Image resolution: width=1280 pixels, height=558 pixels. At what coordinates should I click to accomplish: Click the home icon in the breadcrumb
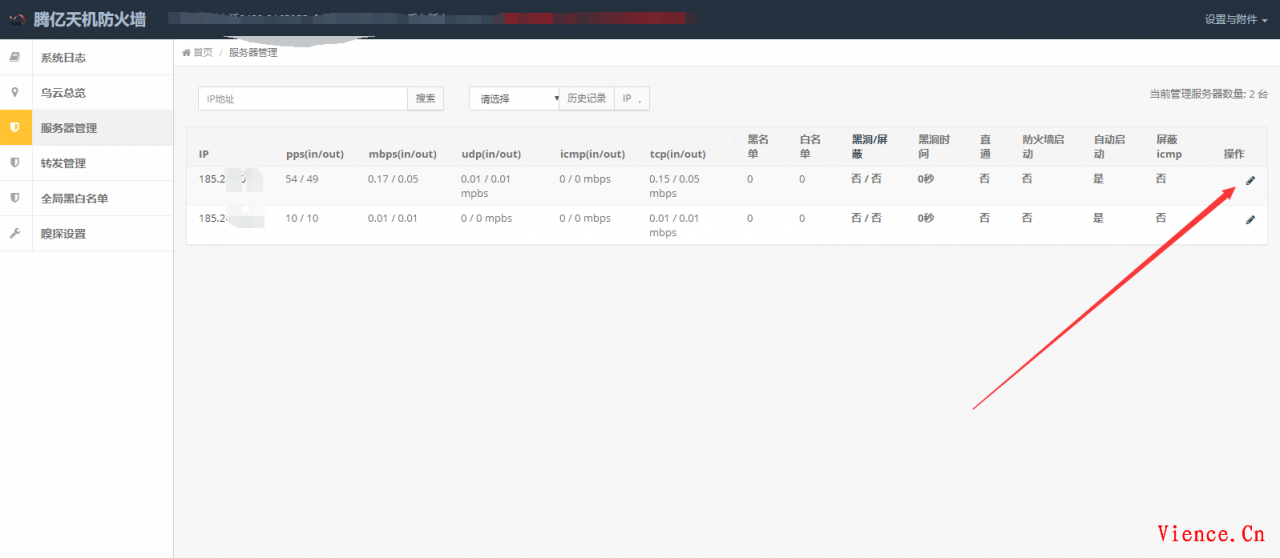tap(186, 53)
